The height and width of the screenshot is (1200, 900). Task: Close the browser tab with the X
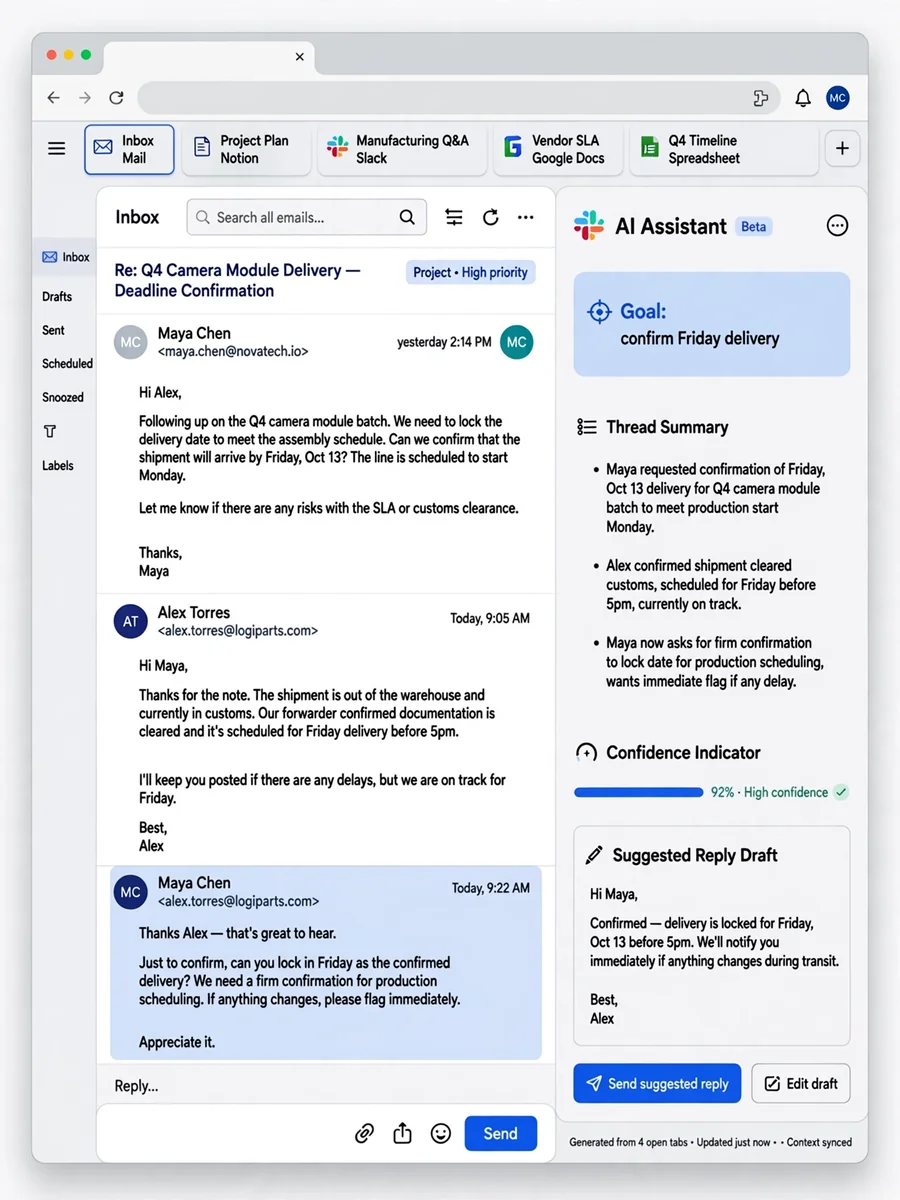[299, 57]
